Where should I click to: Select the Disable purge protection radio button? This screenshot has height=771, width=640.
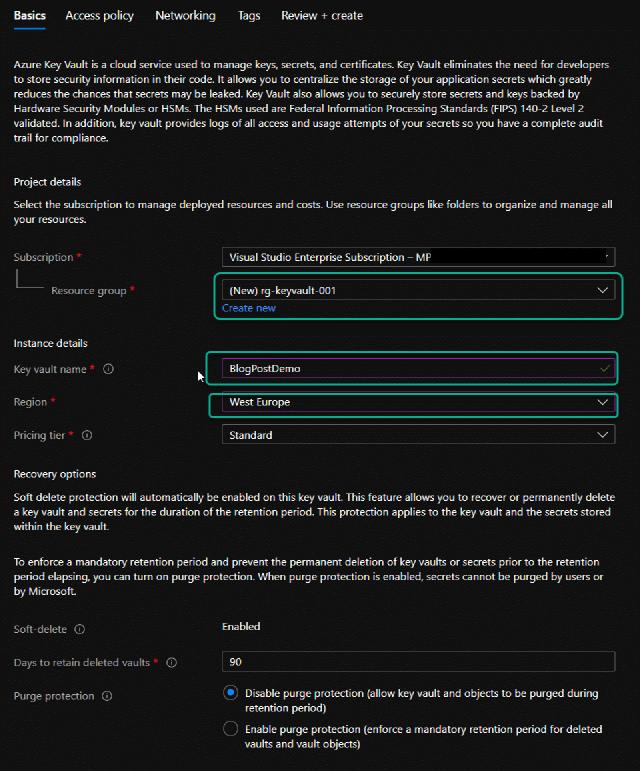tap(231, 693)
